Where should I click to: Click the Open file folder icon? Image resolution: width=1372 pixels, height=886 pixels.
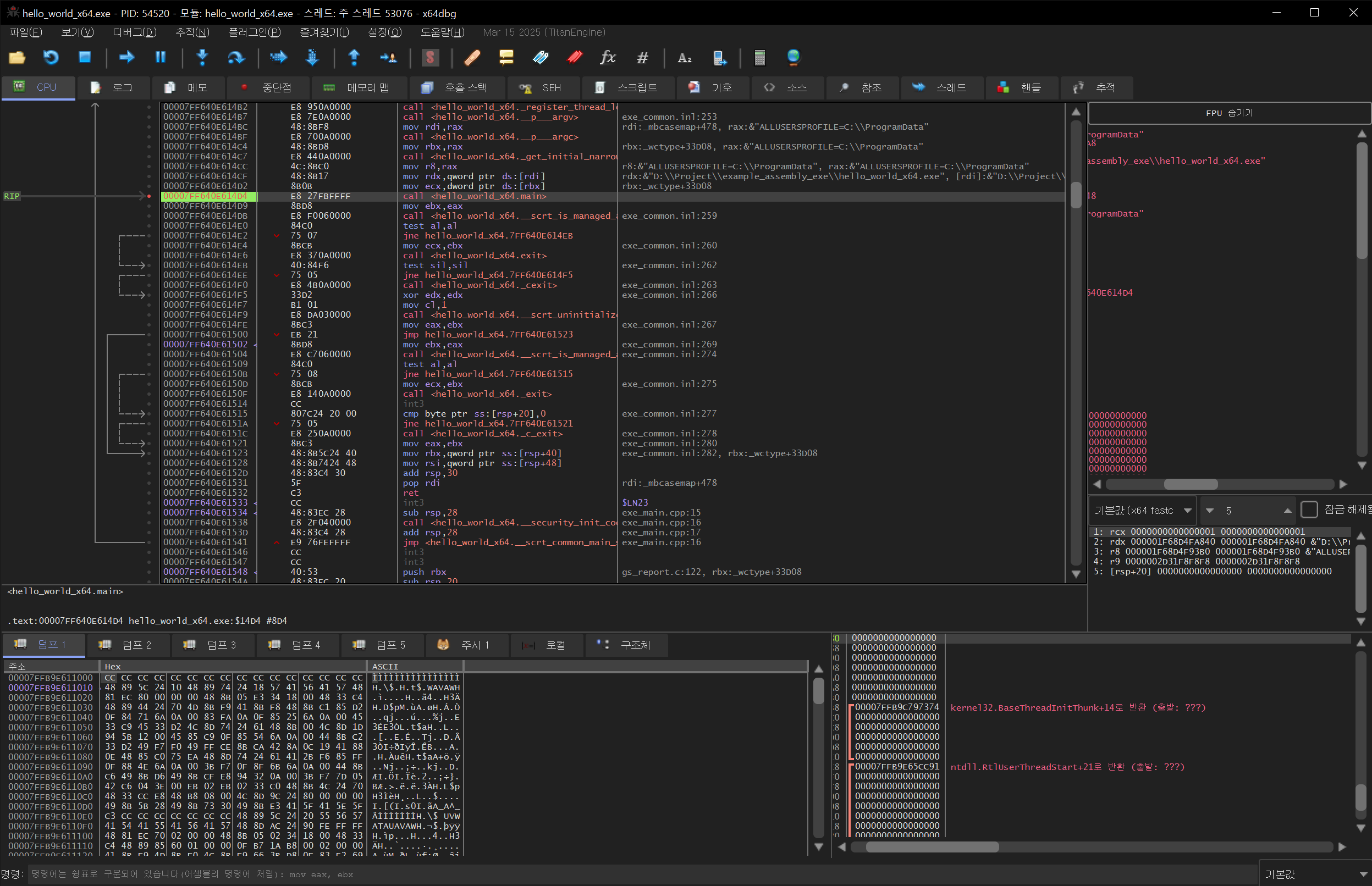click(17, 57)
